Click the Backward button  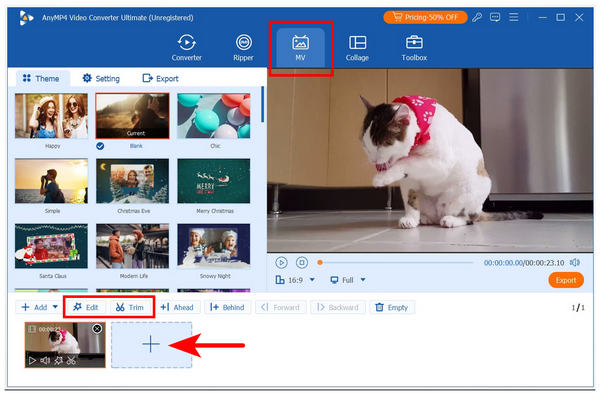(338, 307)
